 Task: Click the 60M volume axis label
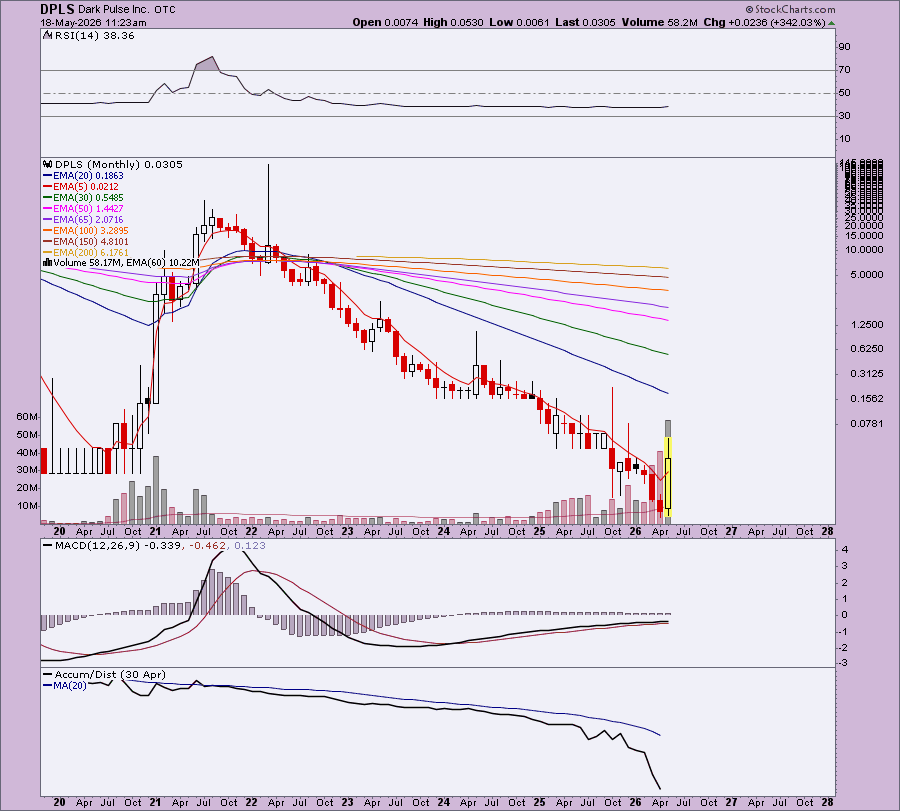(27, 417)
